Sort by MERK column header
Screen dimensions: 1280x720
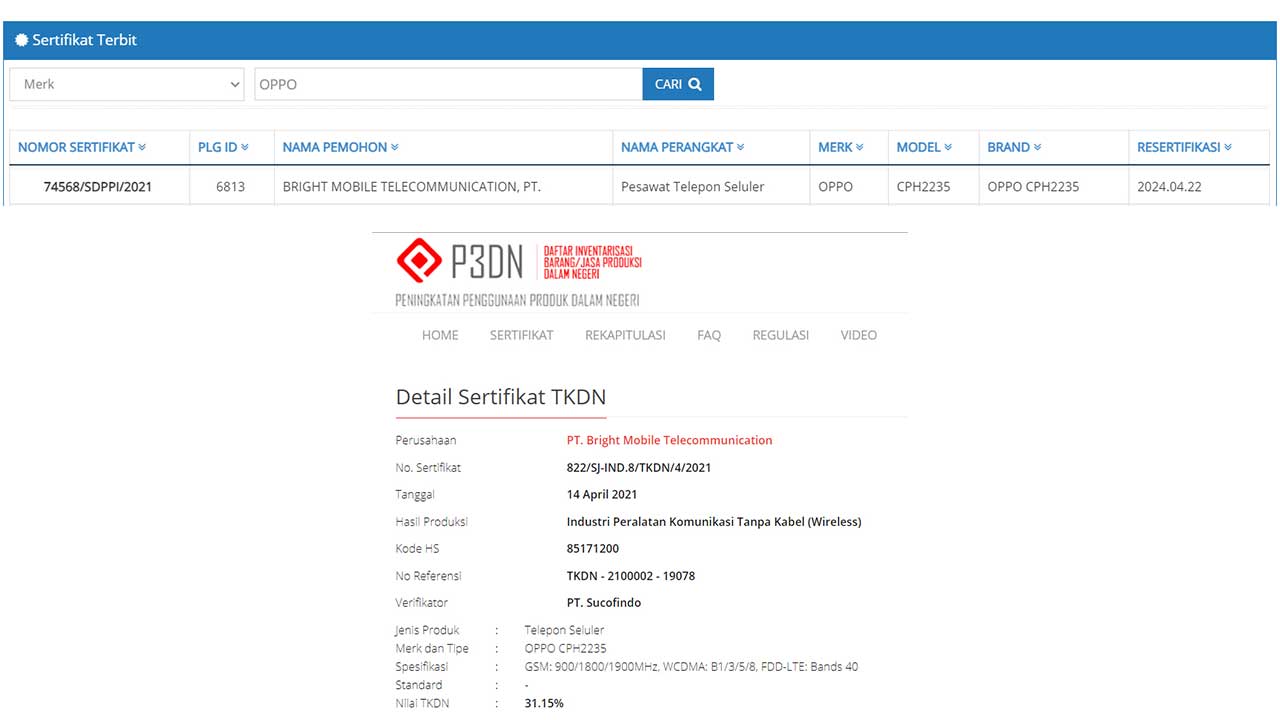click(x=840, y=147)
